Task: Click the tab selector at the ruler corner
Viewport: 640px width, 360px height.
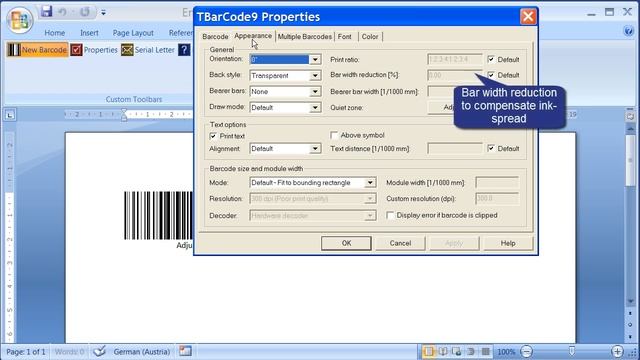Action: click(x=10, y=115)
